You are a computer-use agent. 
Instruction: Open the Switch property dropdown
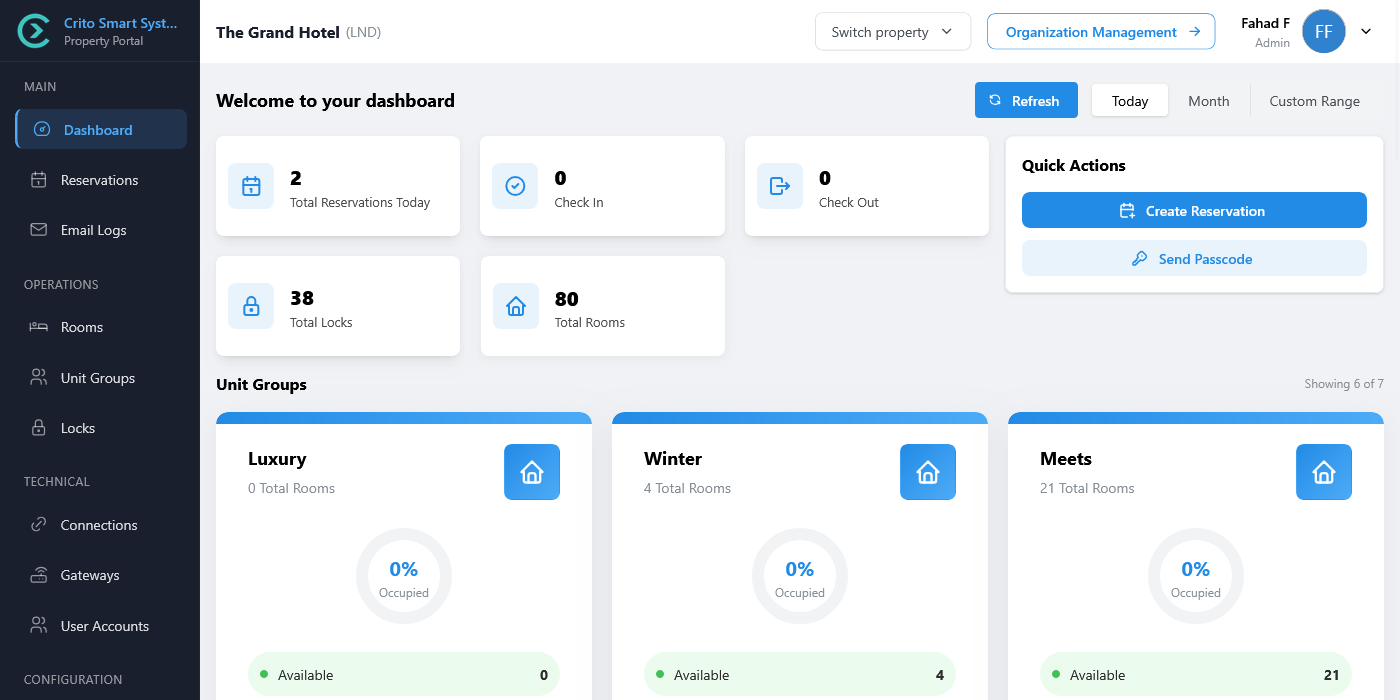[893, 32]
